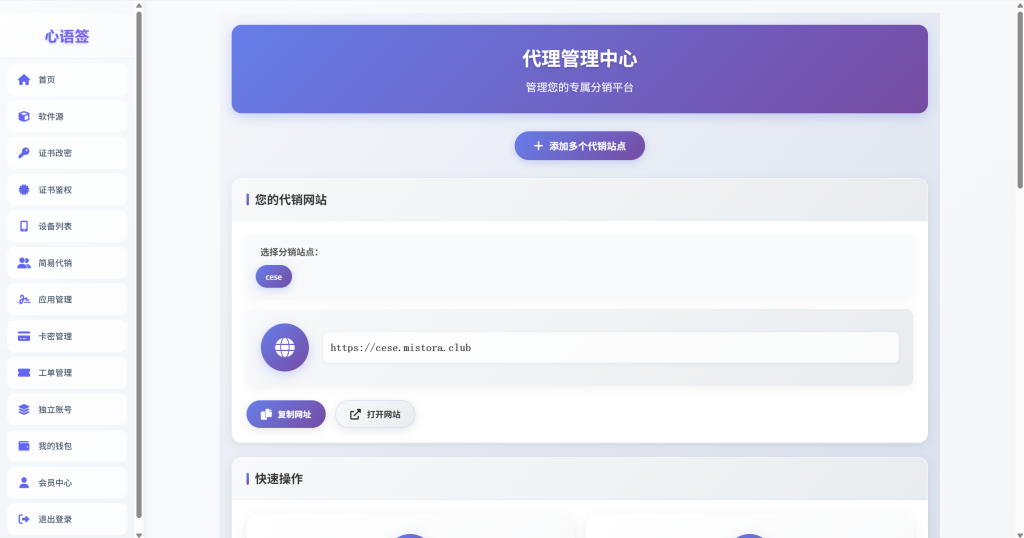Click the https://cese.mistora.club URL field
Image resolution: width=1024 pixels, height=538 pixels.
pos(611,347)
